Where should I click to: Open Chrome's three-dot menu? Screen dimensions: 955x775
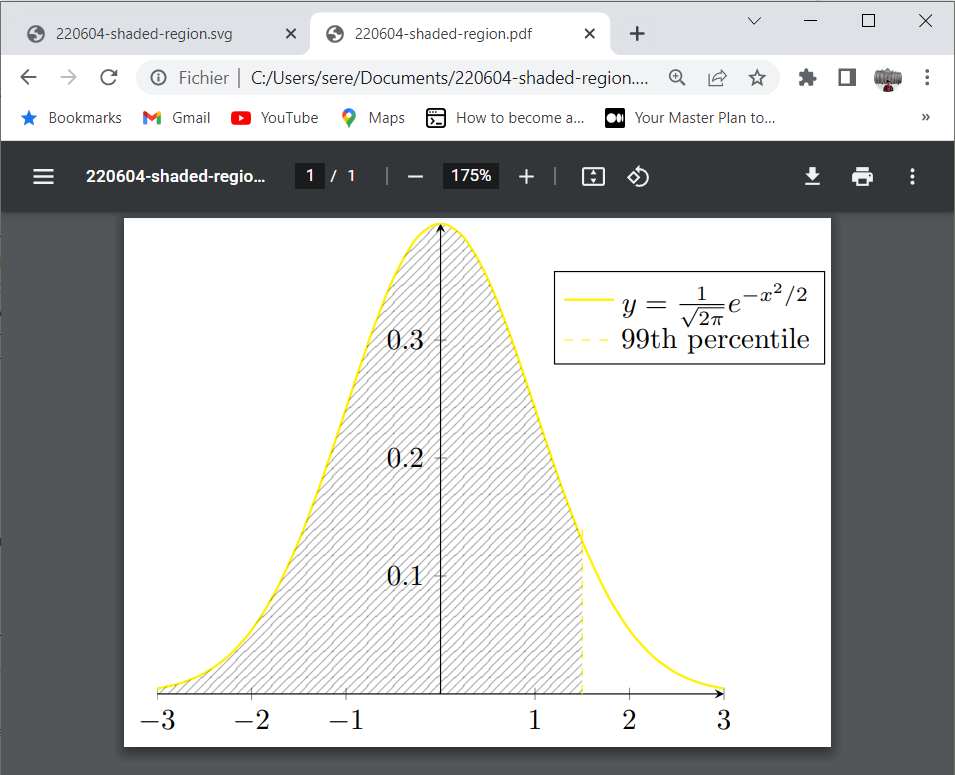[x=927, y=78]
